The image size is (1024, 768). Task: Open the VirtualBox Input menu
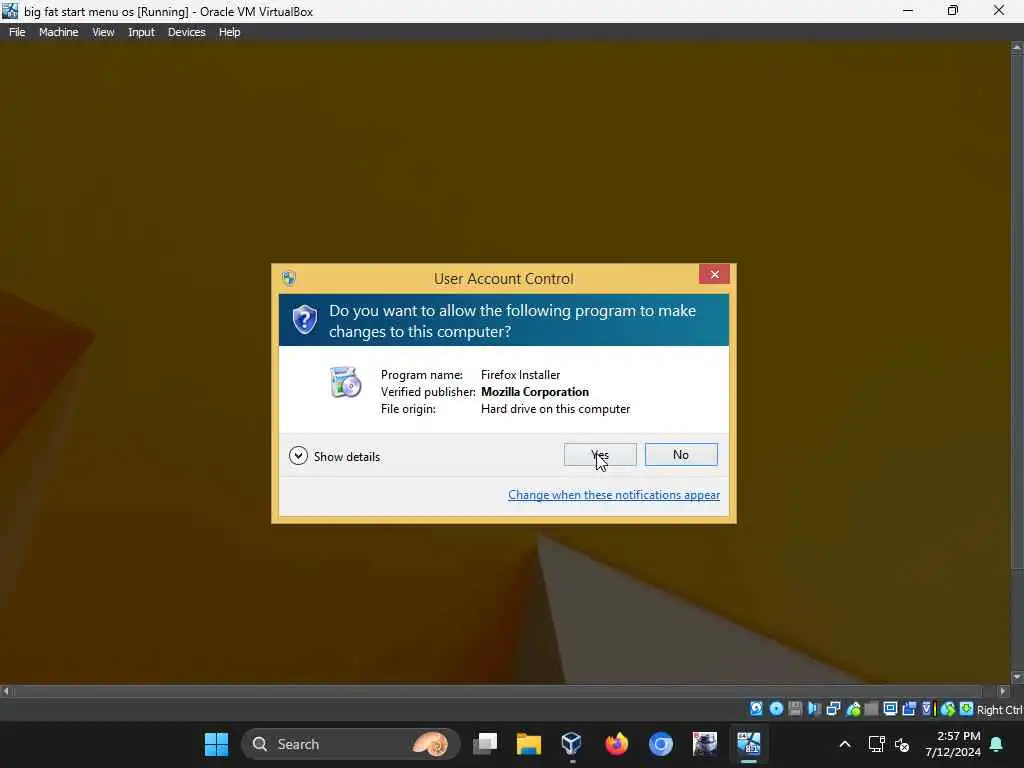[x=141, y=32]
